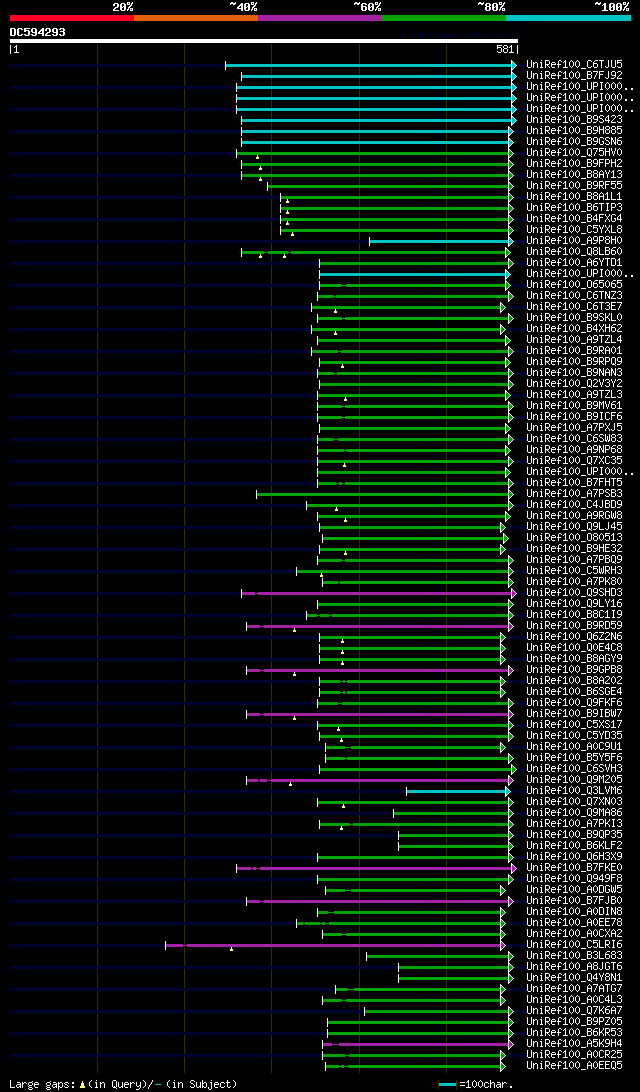Select the UniRef100_Q3LVM6 label
Viewport: 640px width, 1092px height.
(575, 790)
